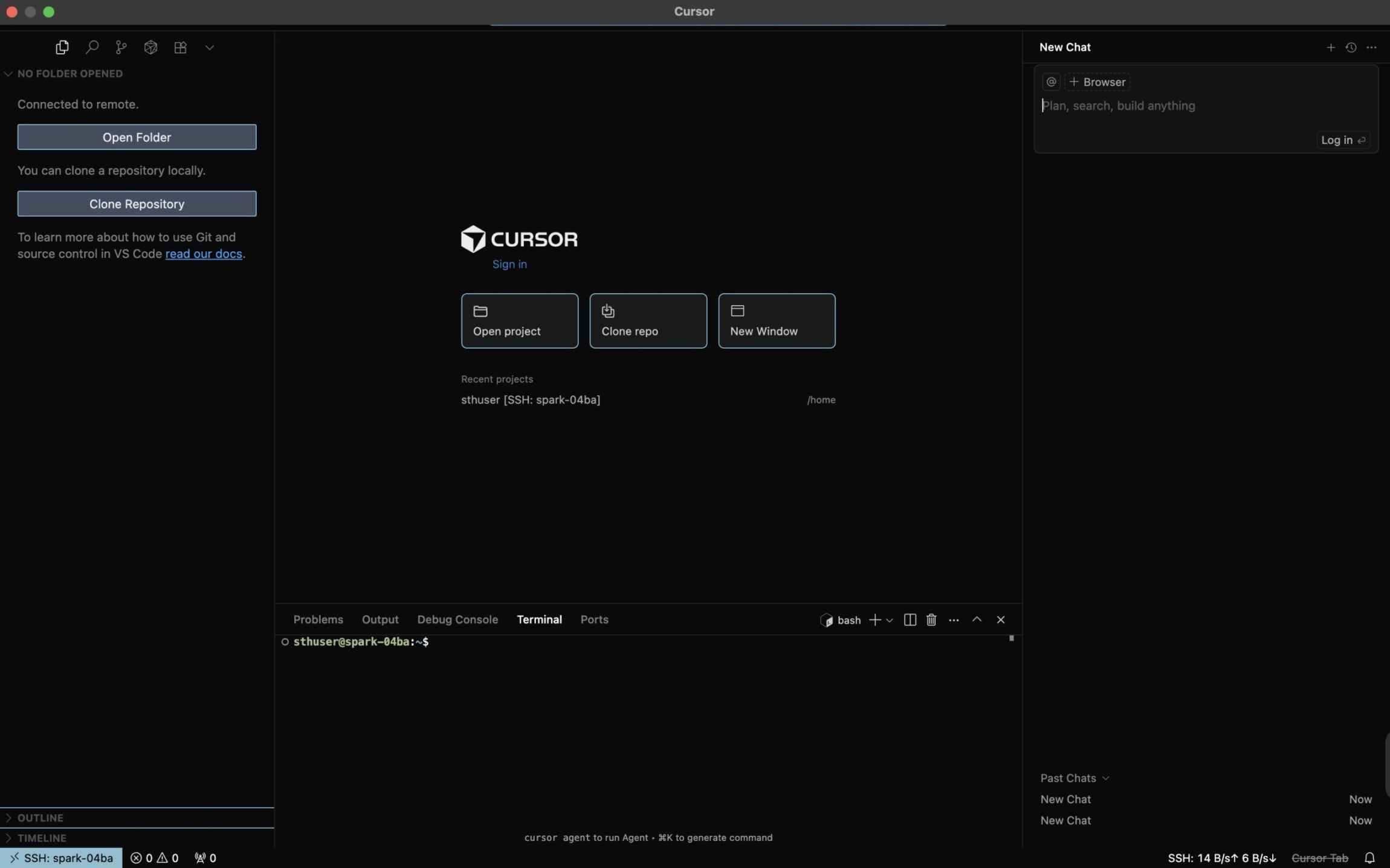Image resolution: width=1390 pixels, height=868 pixels.
Task: Open chat history via clock icon
Action: pos(1351,47)
